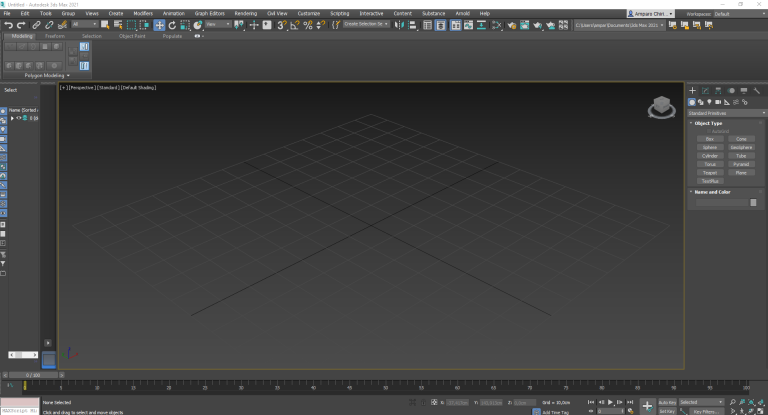Open the reference coordinate system View dropdown
768x415 pixels.
click(218, 24)
